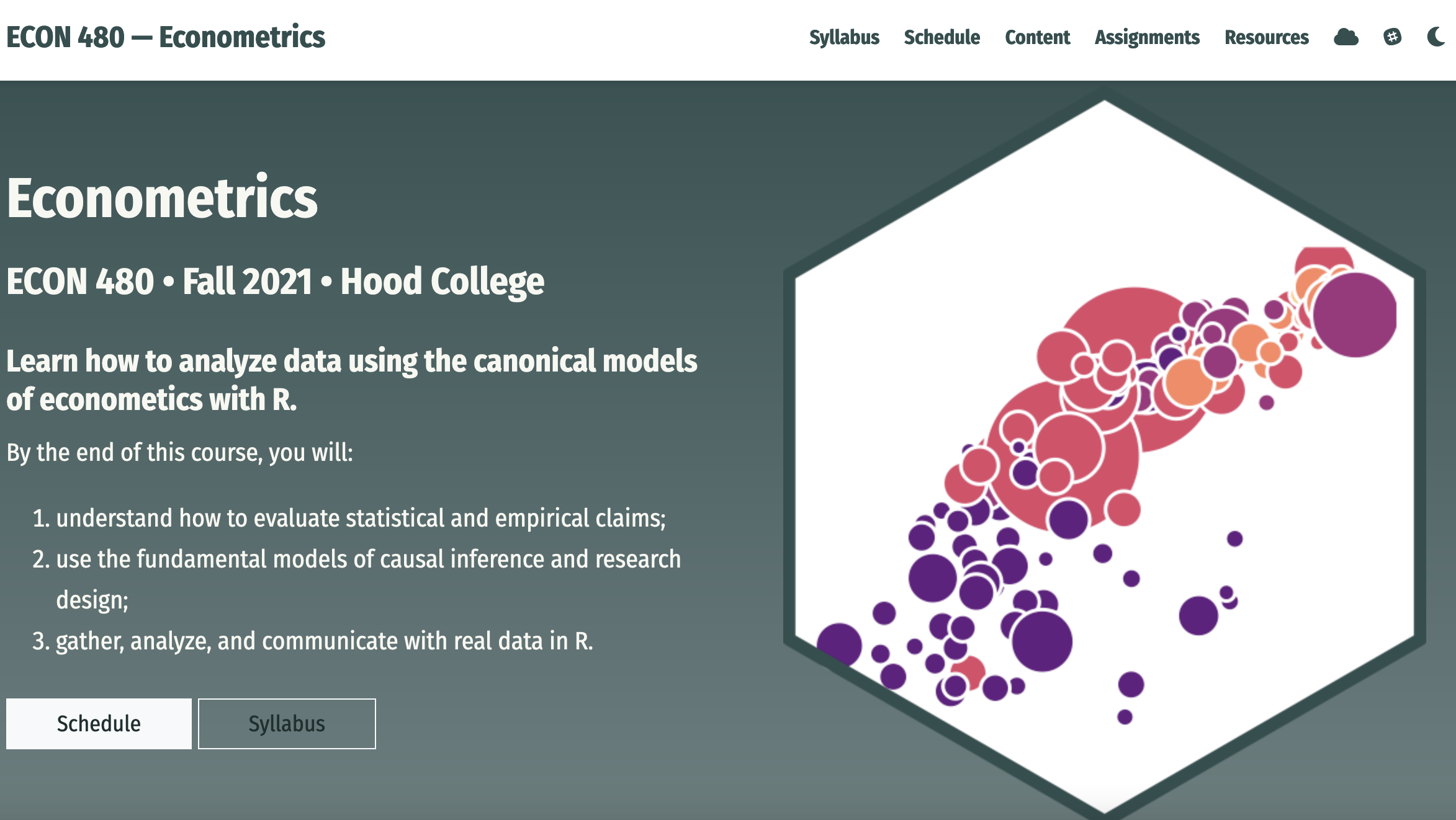1456x820 pixels.
Task: Click the 'Learn how to analyze data' tagline
Action: 351,380
